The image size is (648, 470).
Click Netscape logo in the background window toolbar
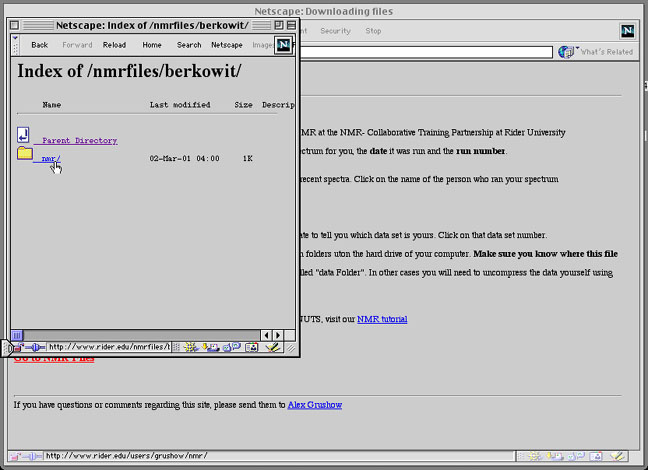(x=627, y=31)
